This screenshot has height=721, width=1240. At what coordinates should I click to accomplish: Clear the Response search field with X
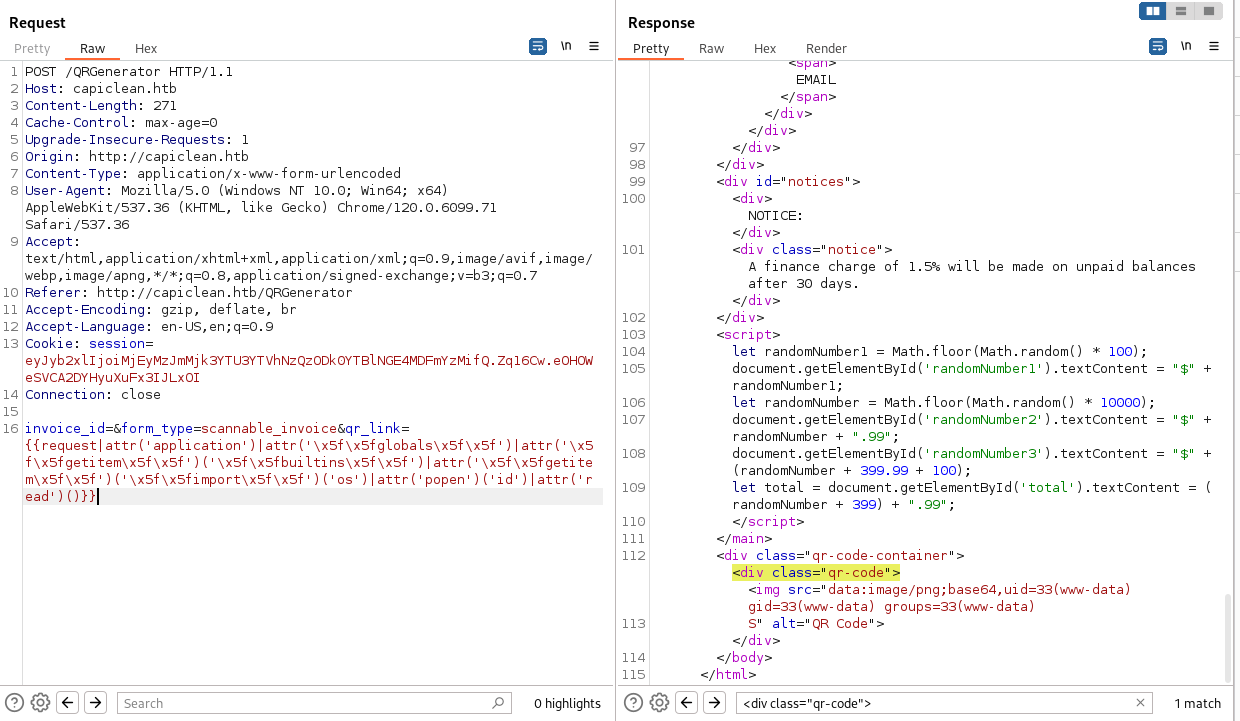click(1140, 703)
